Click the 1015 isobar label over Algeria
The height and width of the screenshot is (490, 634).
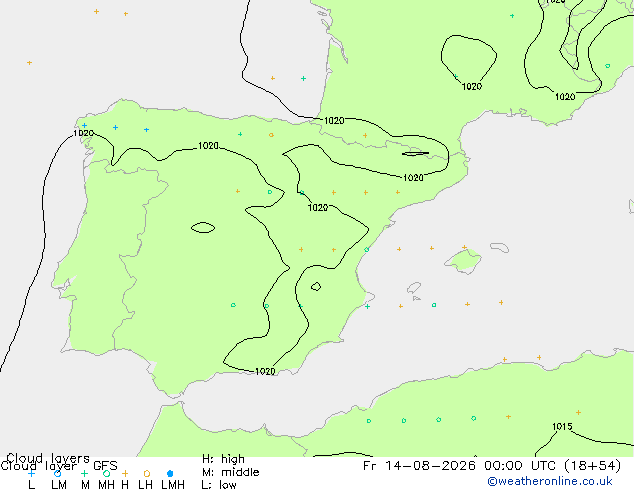click(x=562, y=427)
